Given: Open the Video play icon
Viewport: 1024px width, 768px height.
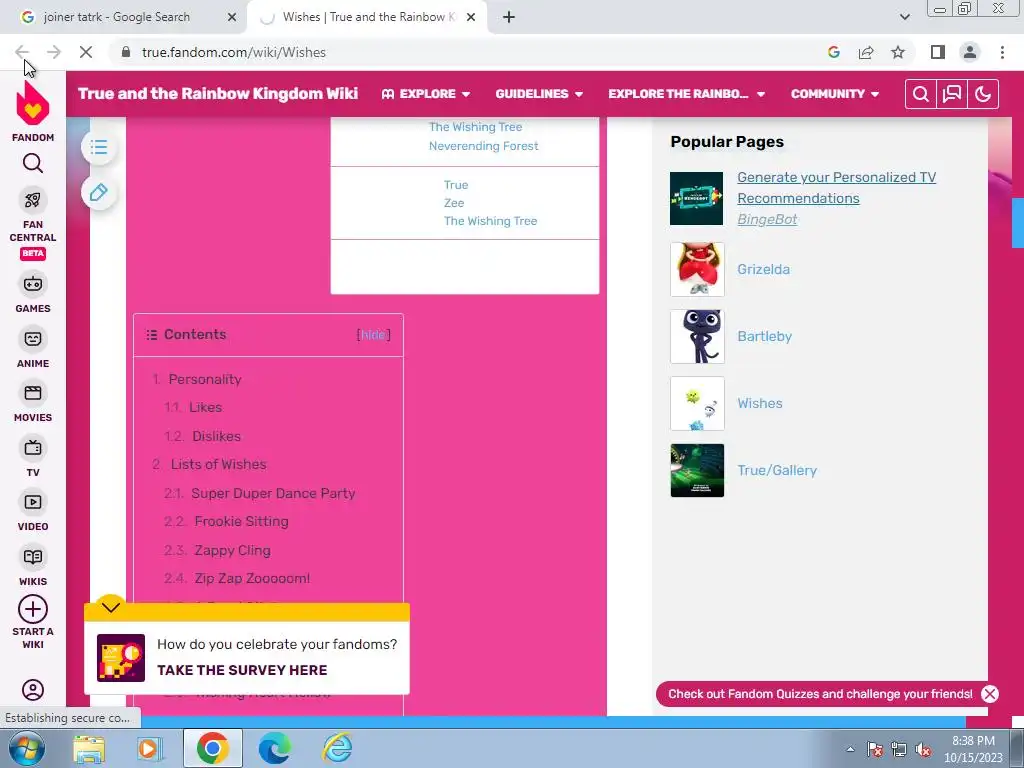Looking at the screenshot, I should (x=33, y=502).
